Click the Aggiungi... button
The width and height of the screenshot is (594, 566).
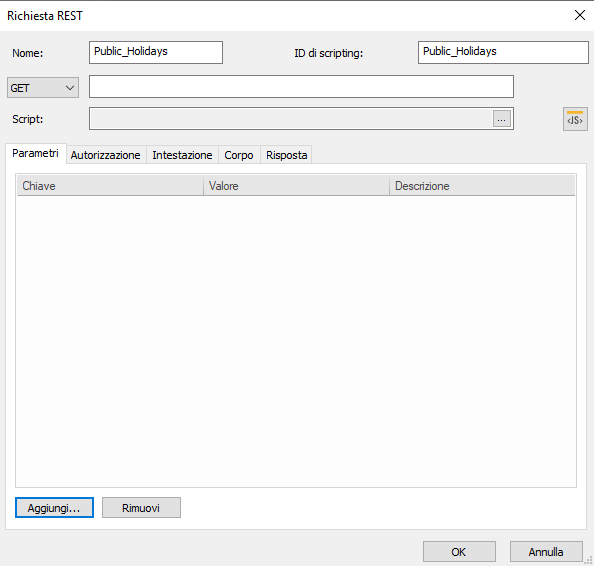pos(54,508)
